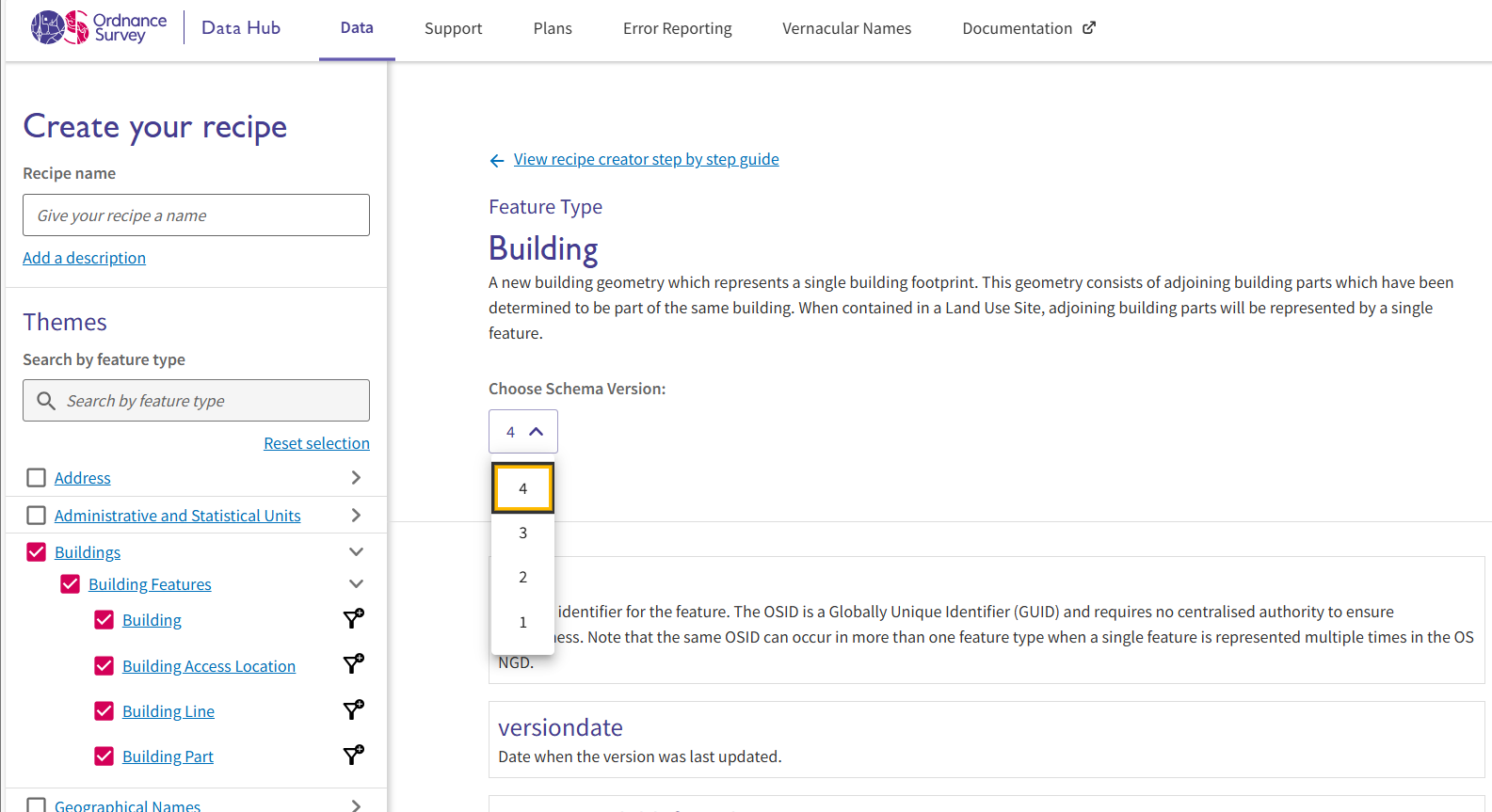This screenshot has width=1492, height=812.
Task: Click the filter icon beside Building Part
Action: coord(353,755)
